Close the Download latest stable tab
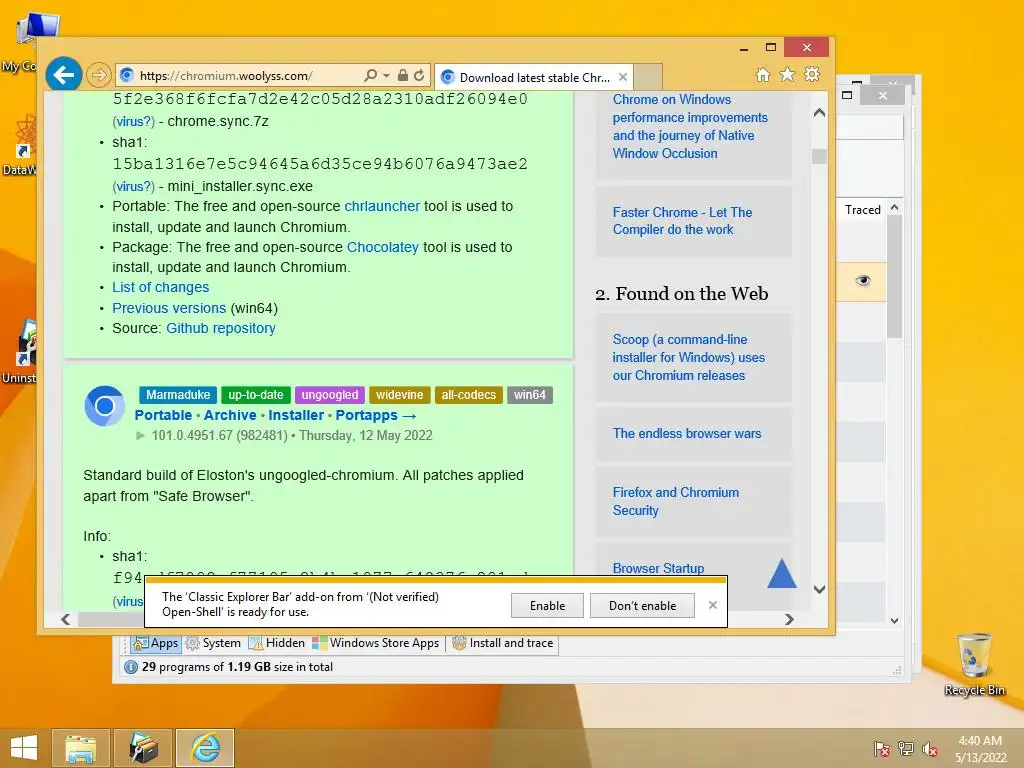 [623, 77]
